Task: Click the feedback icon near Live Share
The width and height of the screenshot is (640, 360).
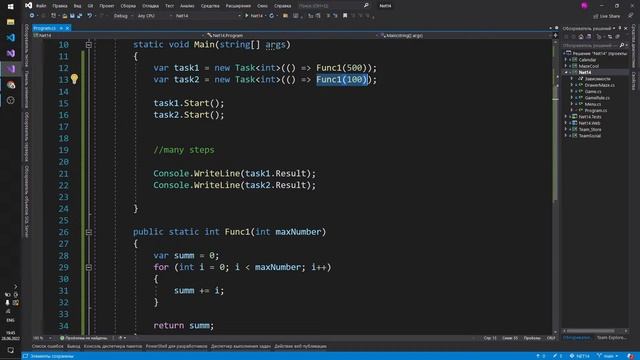Action: pyautogui.click(x=631, y=16)
